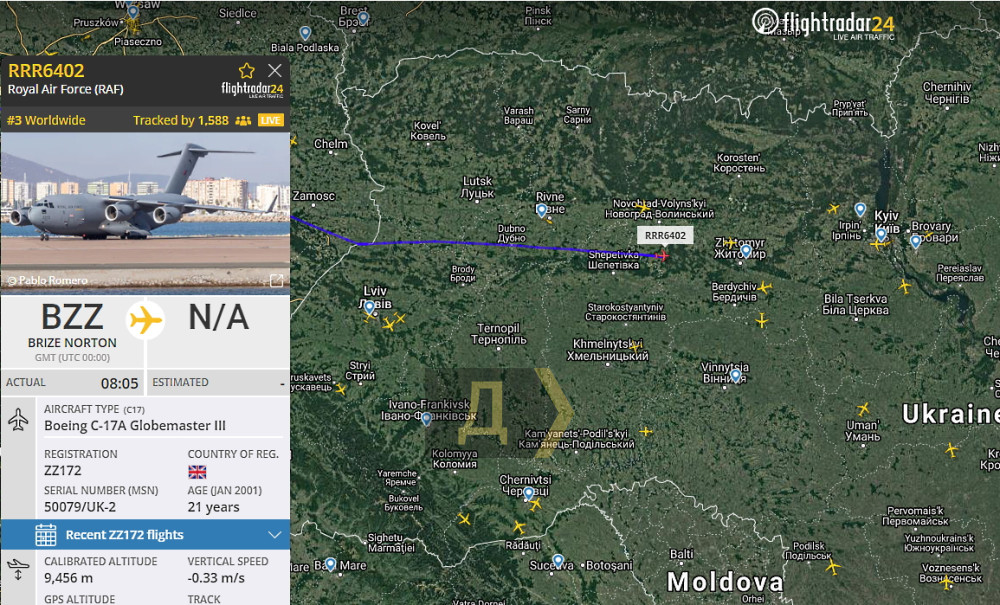The image size is (1000, 605).
Task: Expand Recent ZZ172 flights chevron
Action: pyautogui.click(x=274, y=534)
